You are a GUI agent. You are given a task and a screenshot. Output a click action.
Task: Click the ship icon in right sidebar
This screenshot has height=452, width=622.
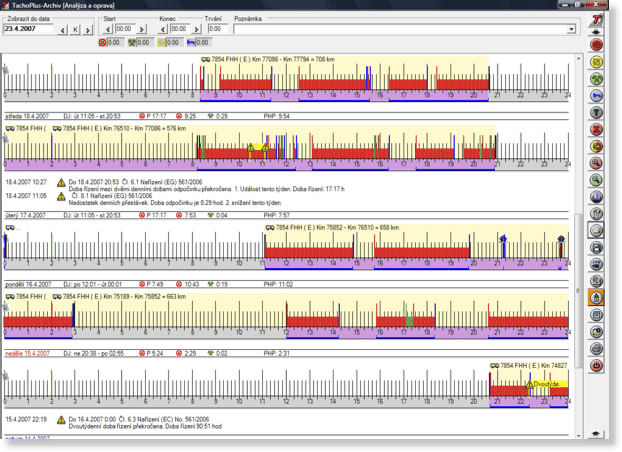[596, 197]
